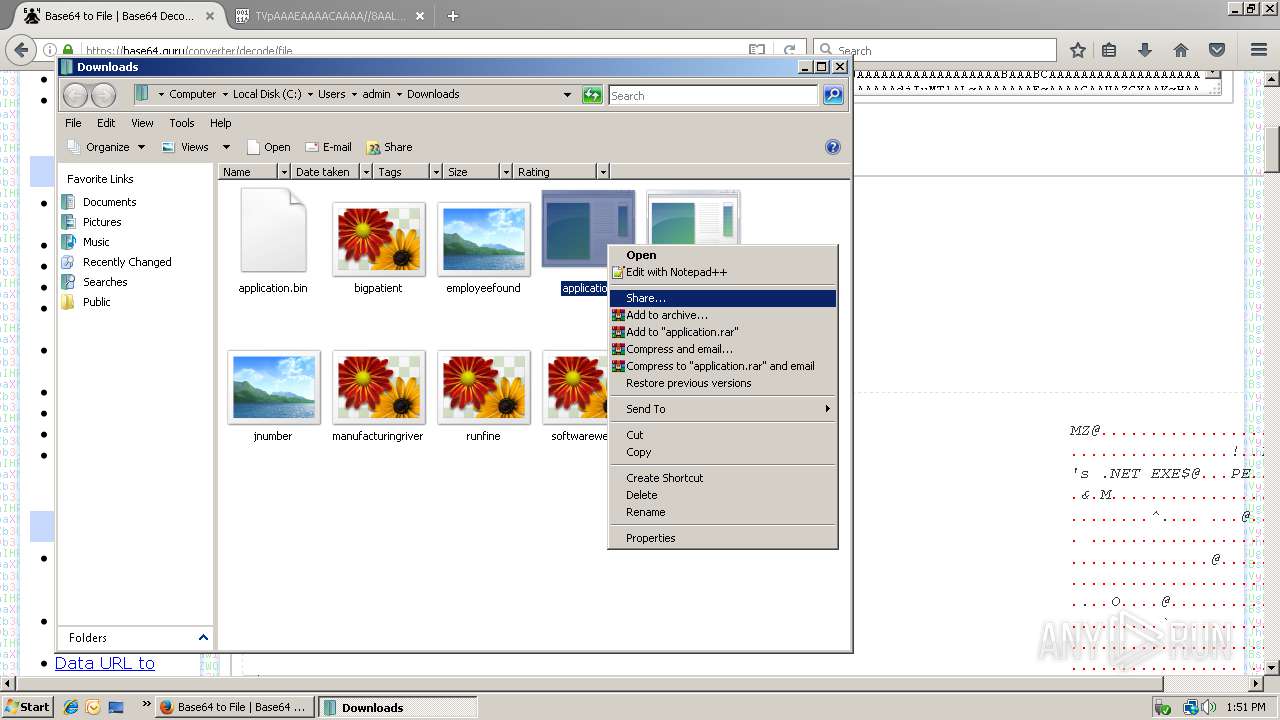Open Firefox downloads arrow icon
This screenshot has height=720, width=1280.
(x=1145, y=50)
